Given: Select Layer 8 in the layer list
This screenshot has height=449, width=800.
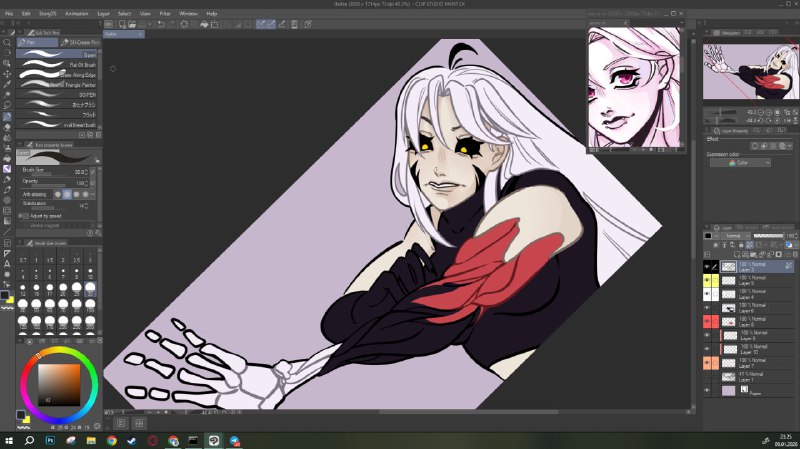Looking at the screenshot, I should tap(757, 321).
